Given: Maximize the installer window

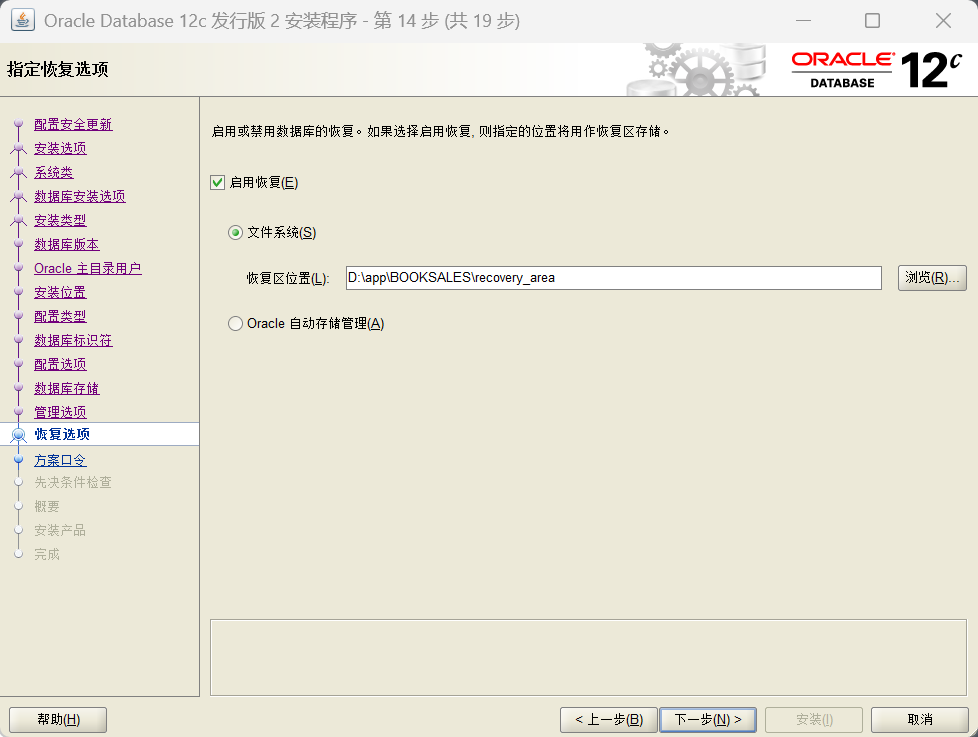Looking at the screenshot, I should (x=873, y=21).
